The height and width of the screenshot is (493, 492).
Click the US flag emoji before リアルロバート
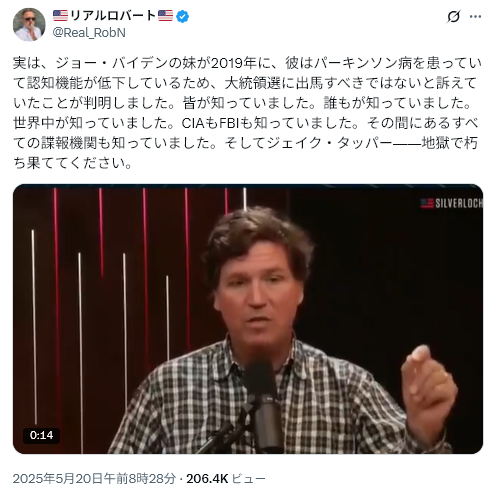60,15
